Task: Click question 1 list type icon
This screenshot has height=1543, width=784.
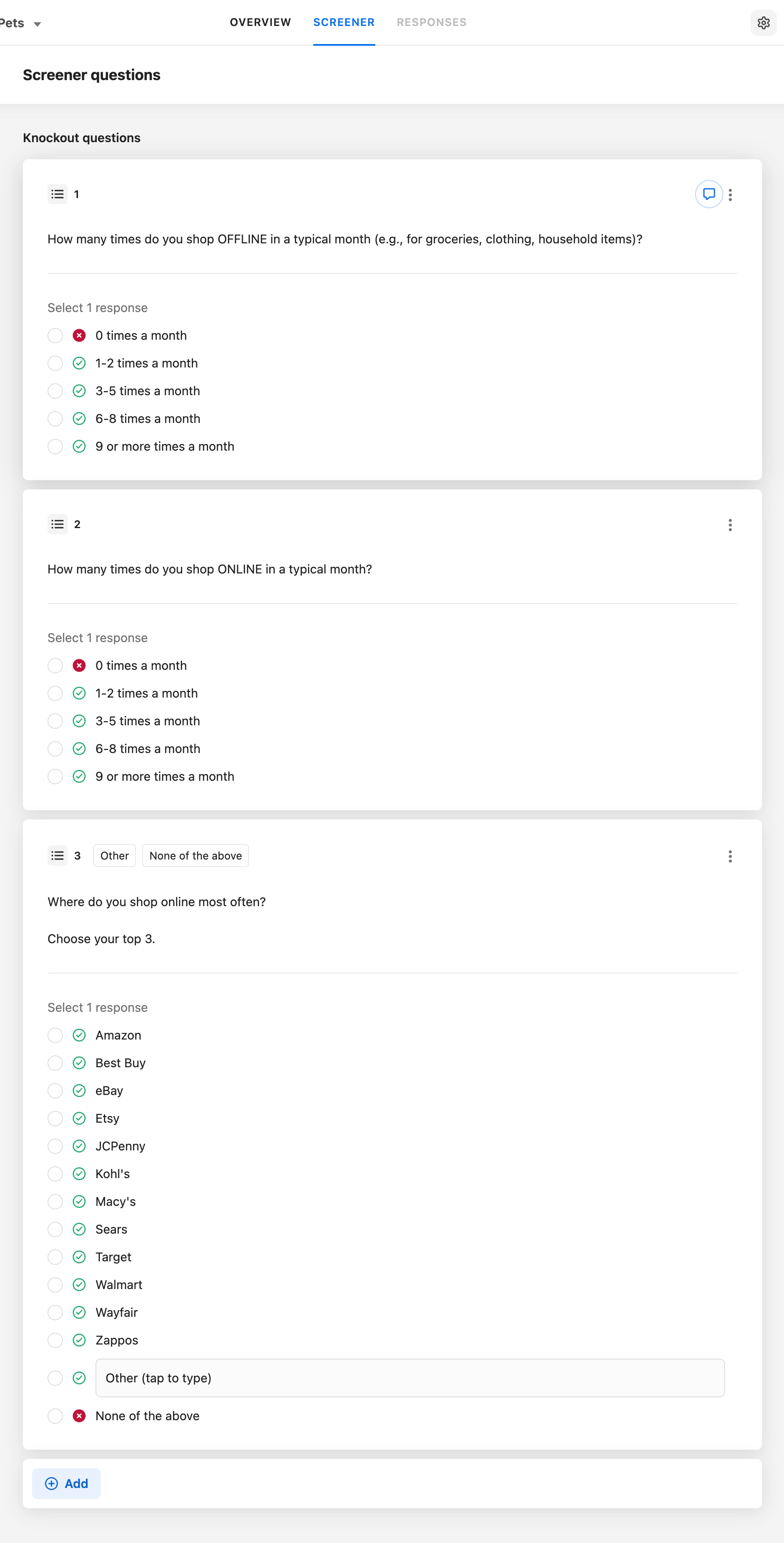Action: tap(58, 194)
